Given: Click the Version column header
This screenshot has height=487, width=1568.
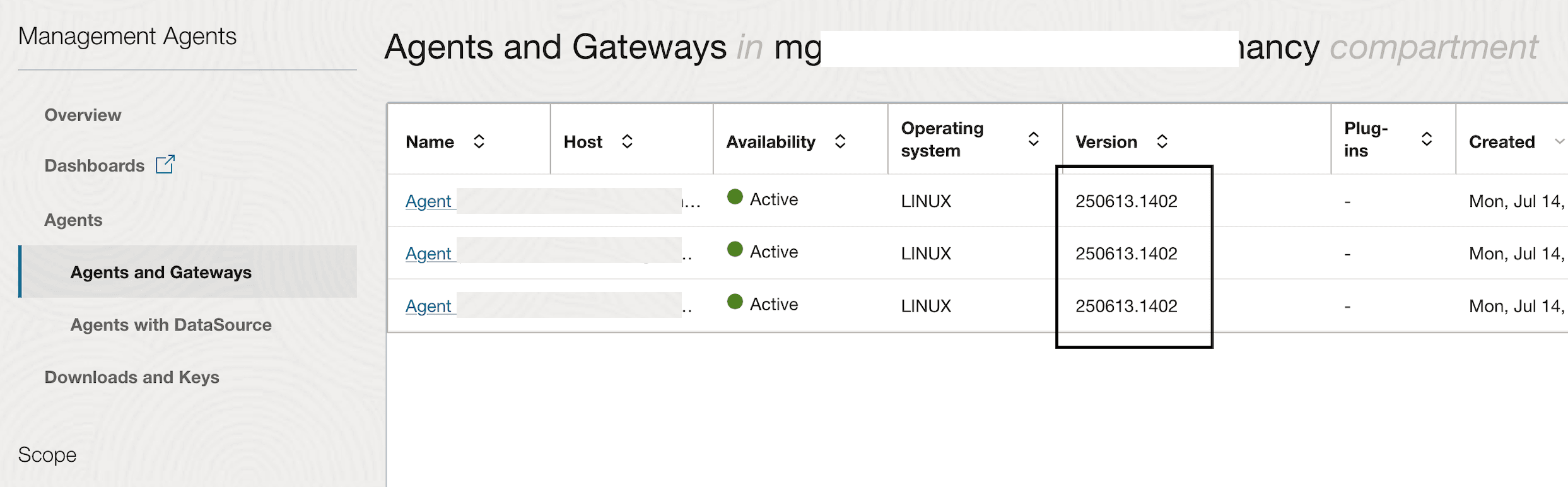Looking at the screenshot, I should pyautogui.click(x=1106, y=142).
